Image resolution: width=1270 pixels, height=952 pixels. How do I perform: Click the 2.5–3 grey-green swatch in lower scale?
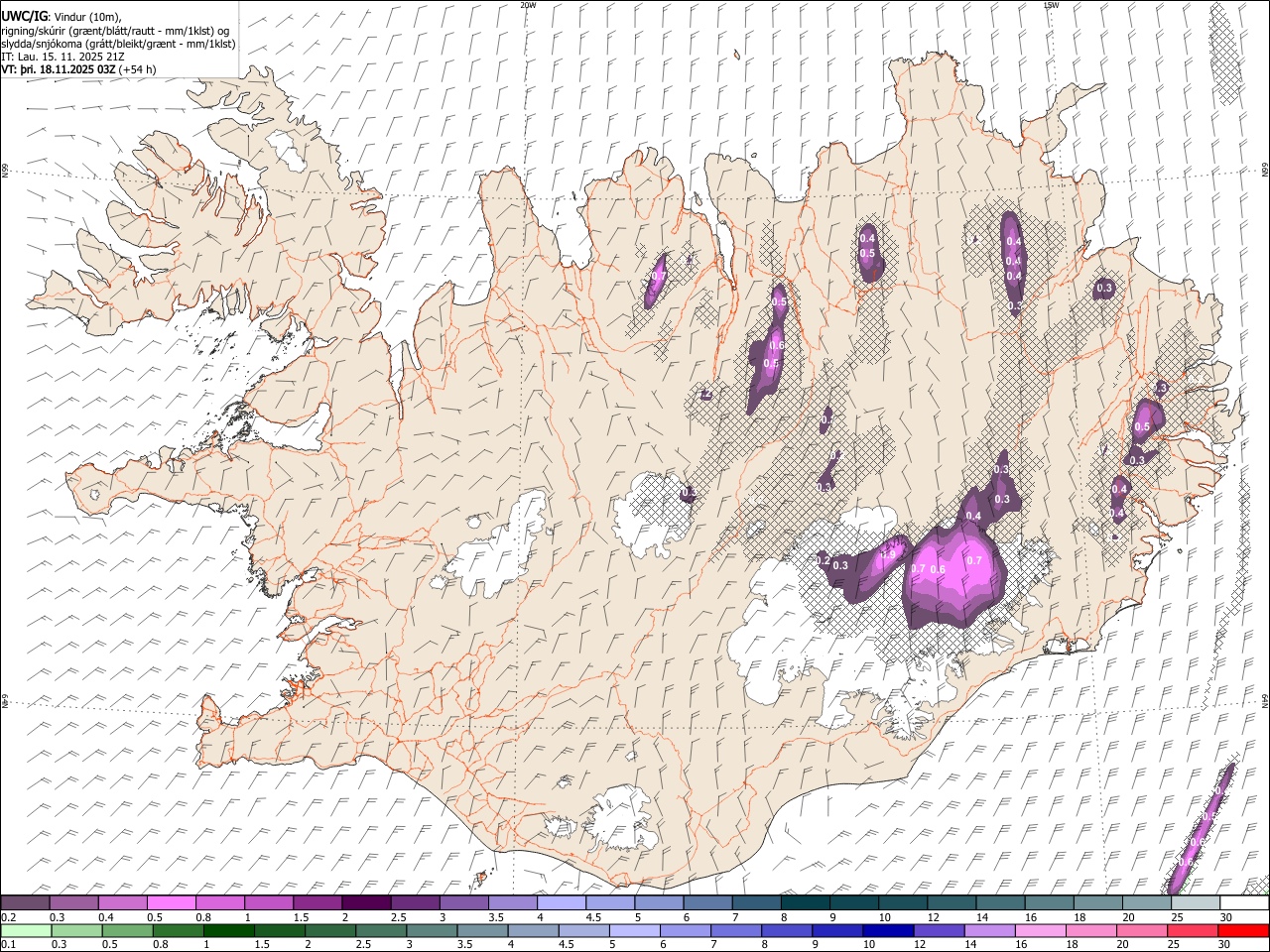click(x=380, y=931)
